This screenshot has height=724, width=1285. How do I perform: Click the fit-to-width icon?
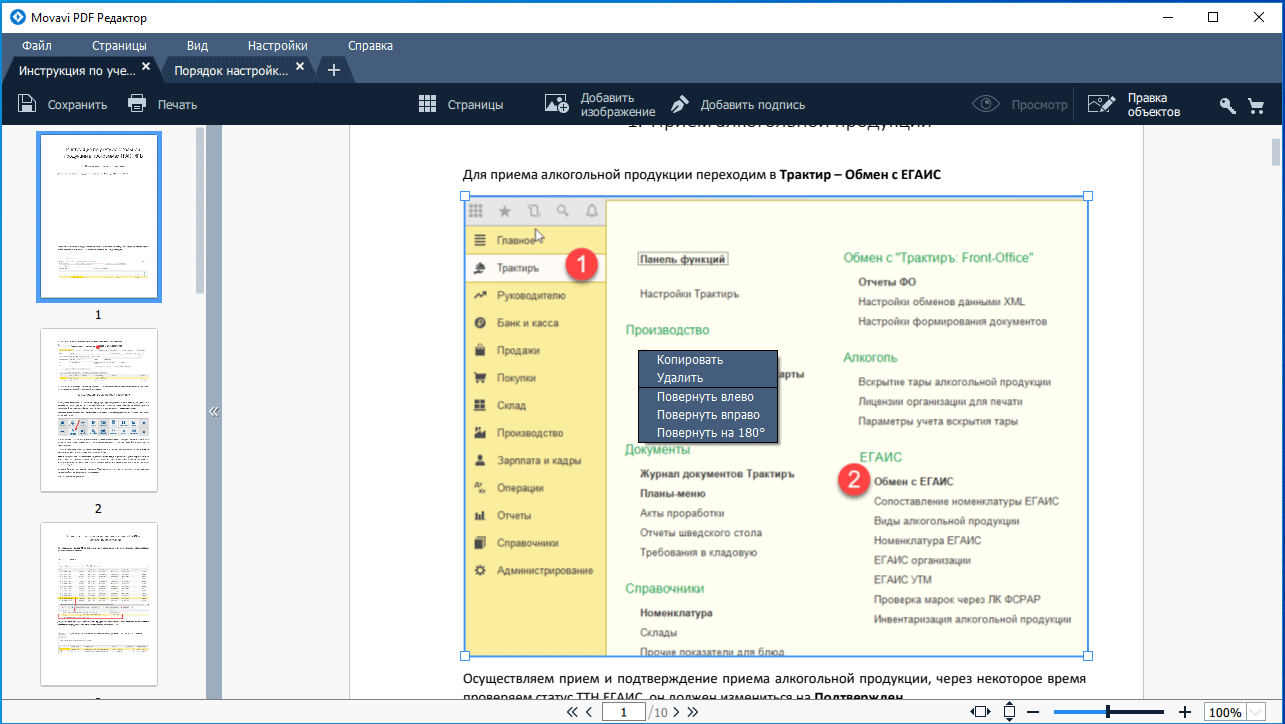(981, 712)
